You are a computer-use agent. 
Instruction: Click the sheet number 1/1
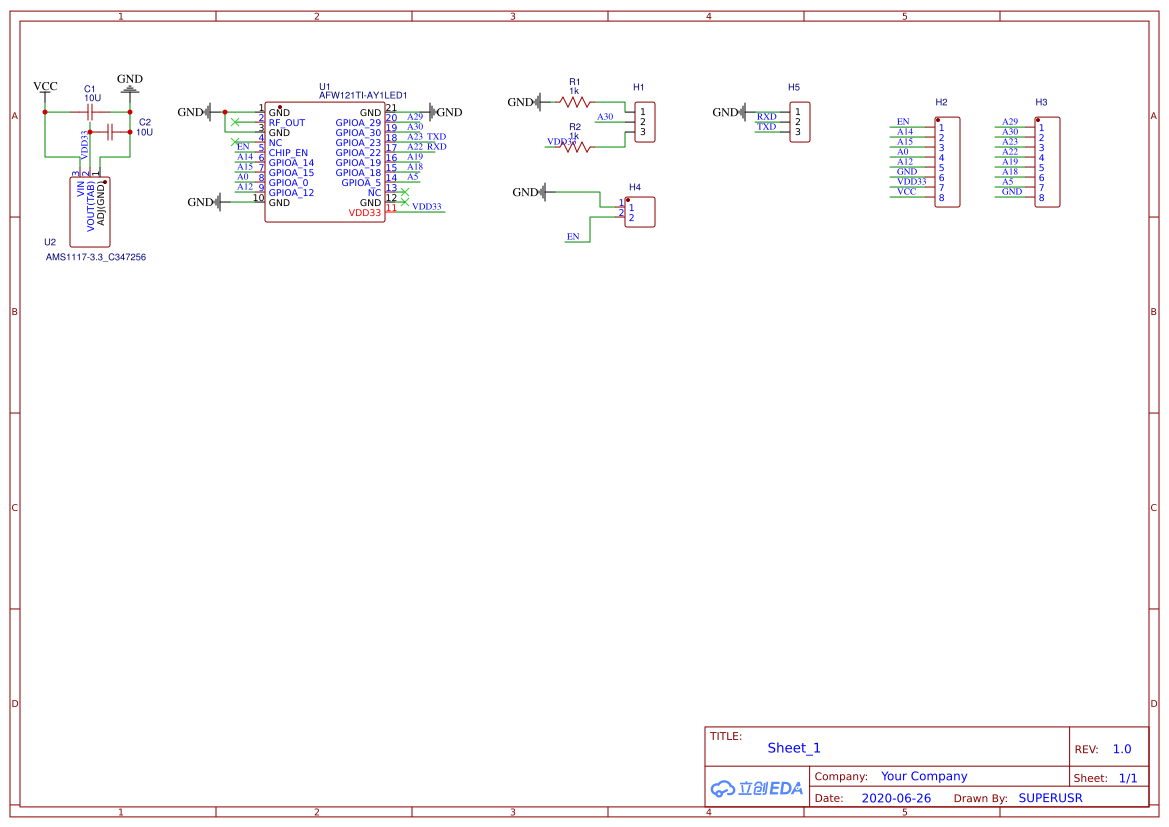(x=1128, y=778)
